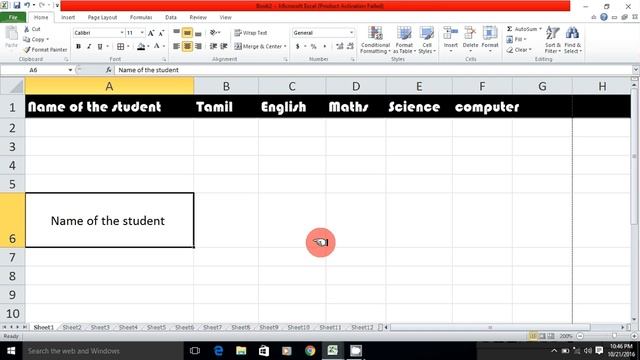This screenshot has height=360, width=640.
Task: Toggle Underline formatting
Action: pos(100,47)
